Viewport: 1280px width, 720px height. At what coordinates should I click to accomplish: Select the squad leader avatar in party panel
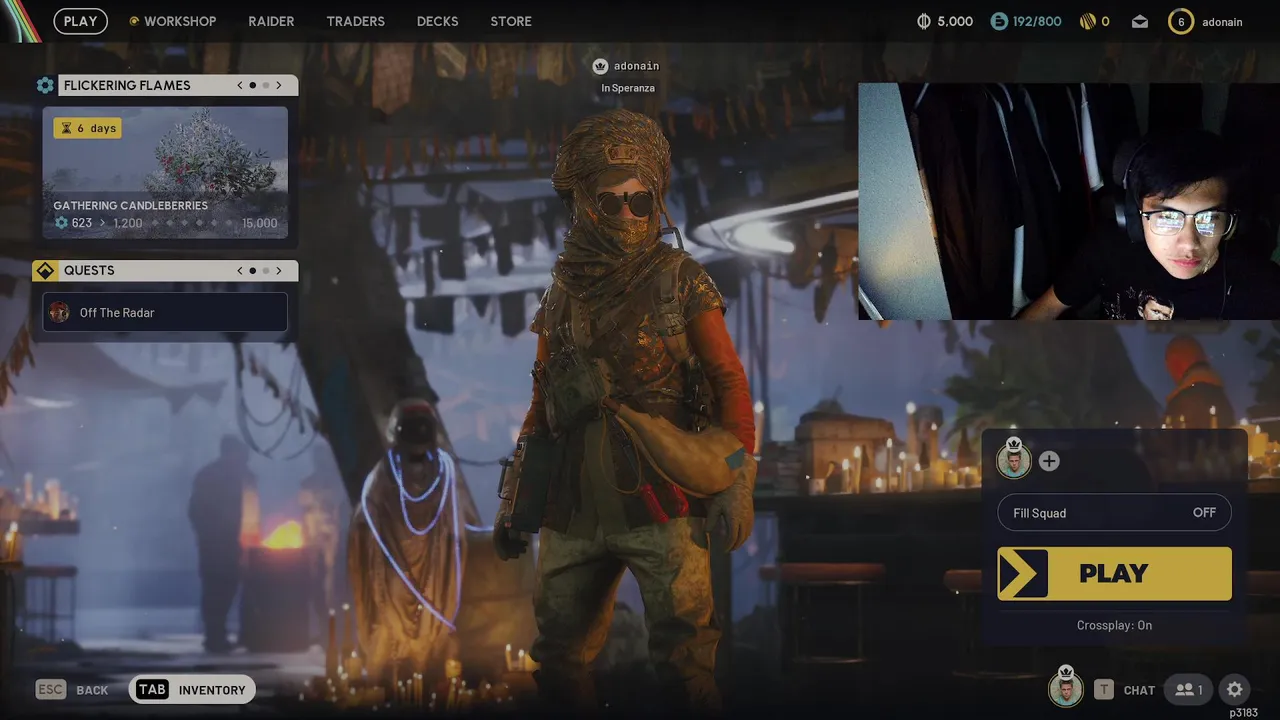(1014, 460)
